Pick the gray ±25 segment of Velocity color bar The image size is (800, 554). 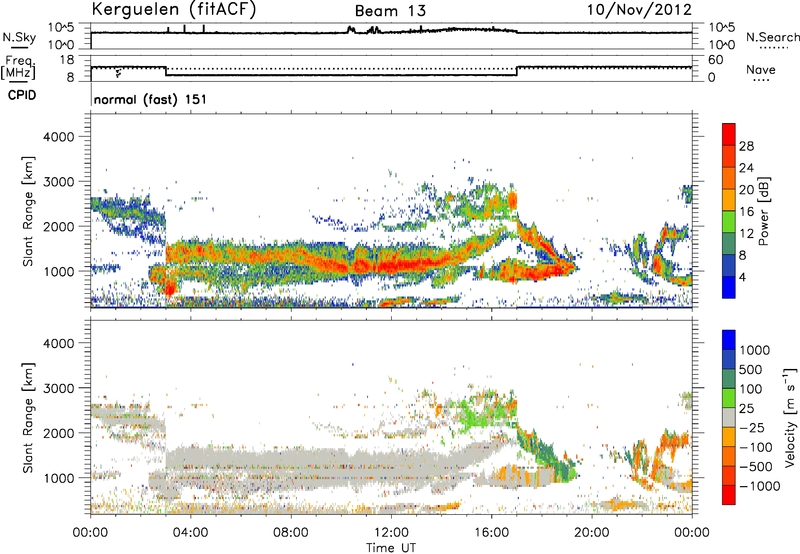pyautogui.click(x=729, y=417)
